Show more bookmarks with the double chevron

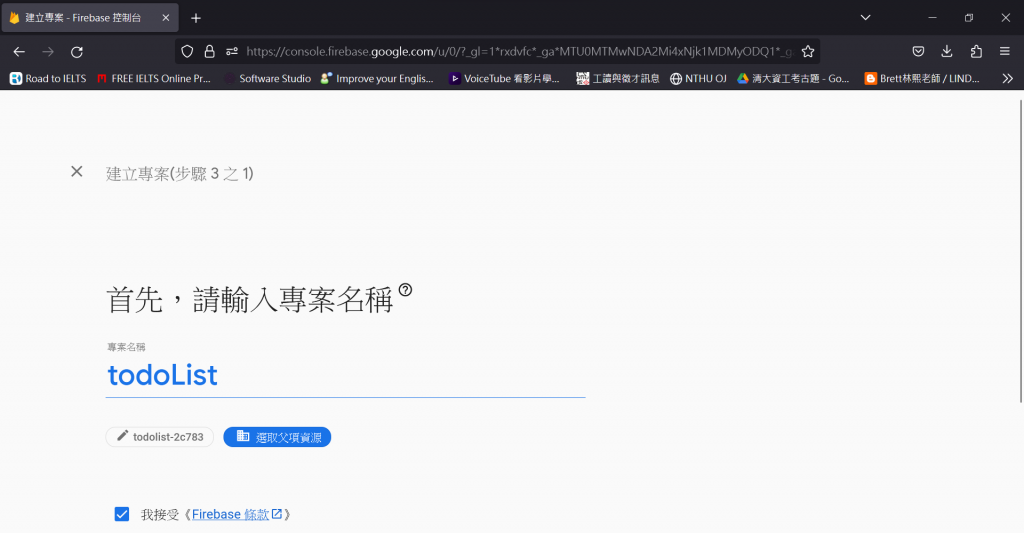[1008, 78]
